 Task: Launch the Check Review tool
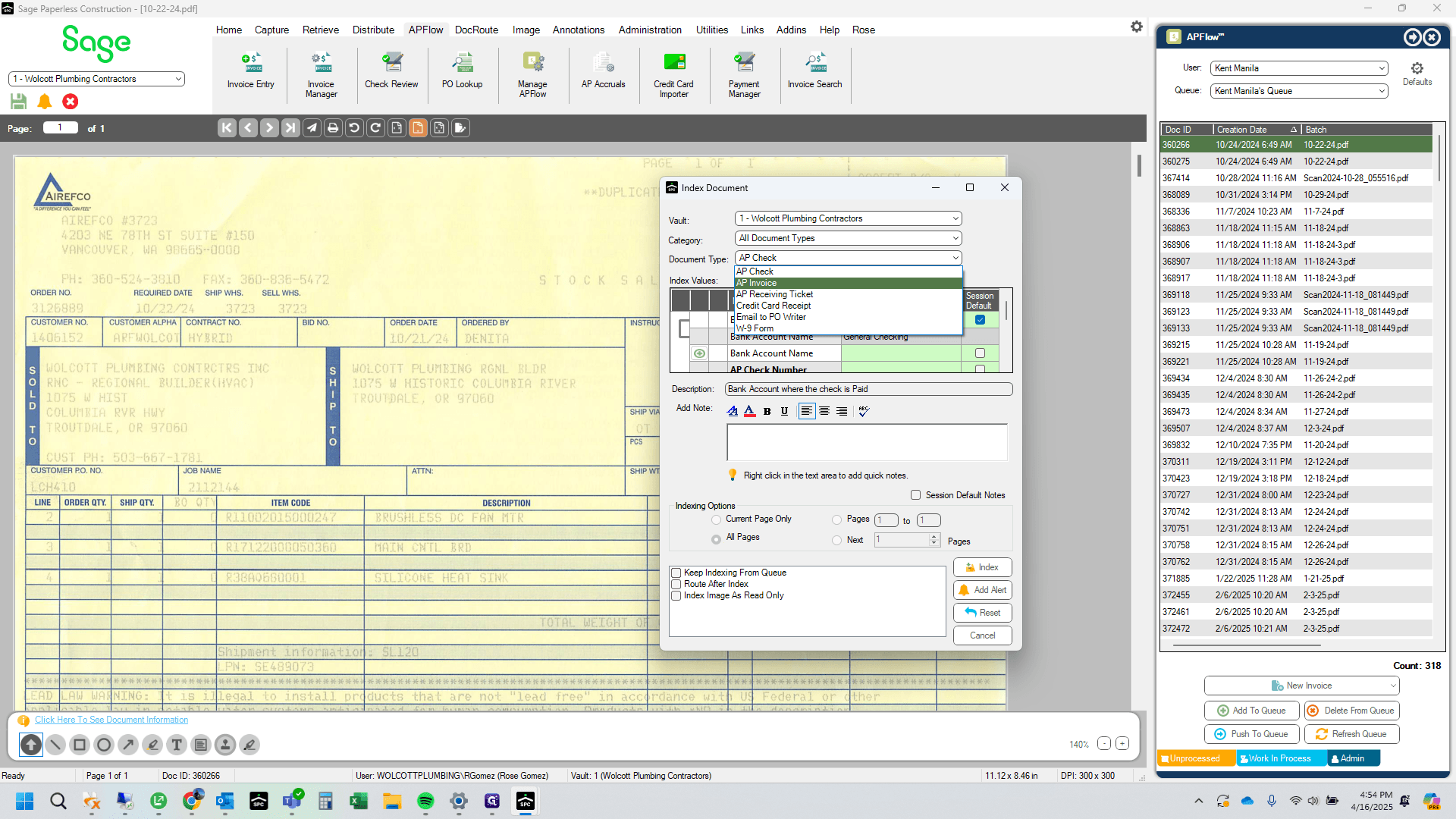pyautogui.click(x=391, y=72)
